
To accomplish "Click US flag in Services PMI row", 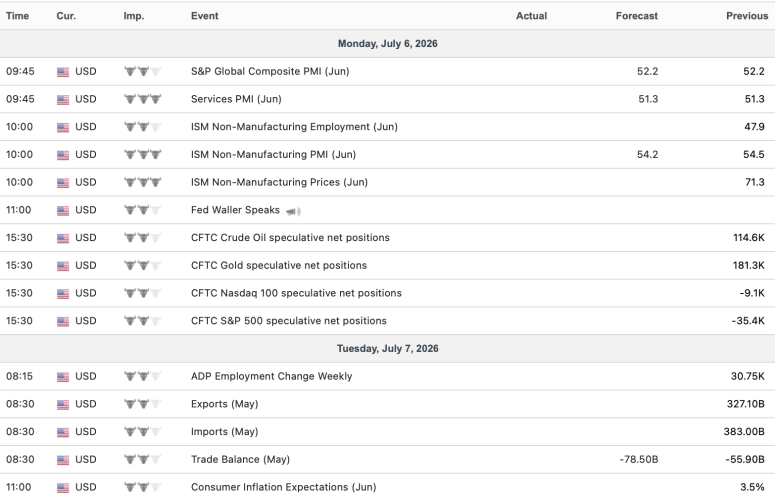I will [63, 99].
